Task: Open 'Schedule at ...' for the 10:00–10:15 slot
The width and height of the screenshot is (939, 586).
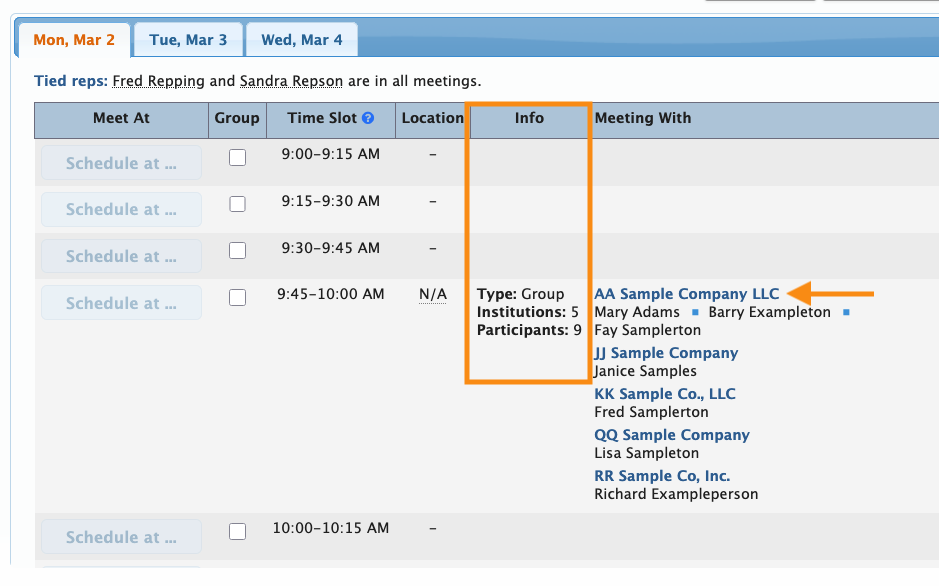Action: click(x=121, y=537)
